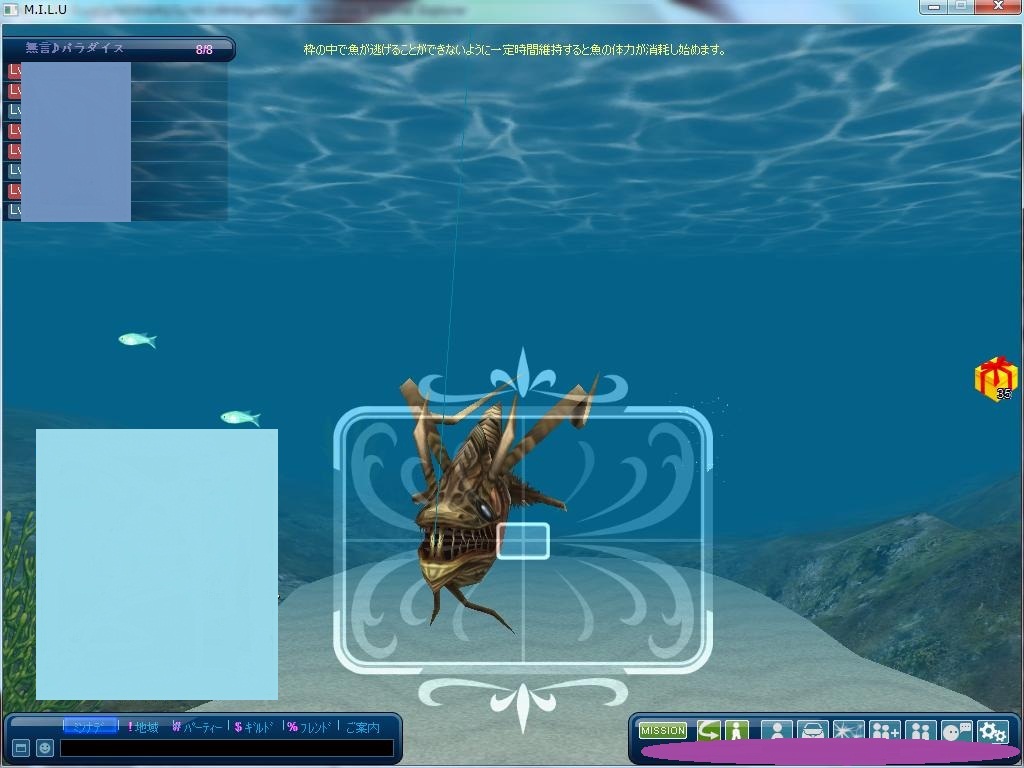Open the gear settings icon

pyautogui.click(x=992, y=731)
